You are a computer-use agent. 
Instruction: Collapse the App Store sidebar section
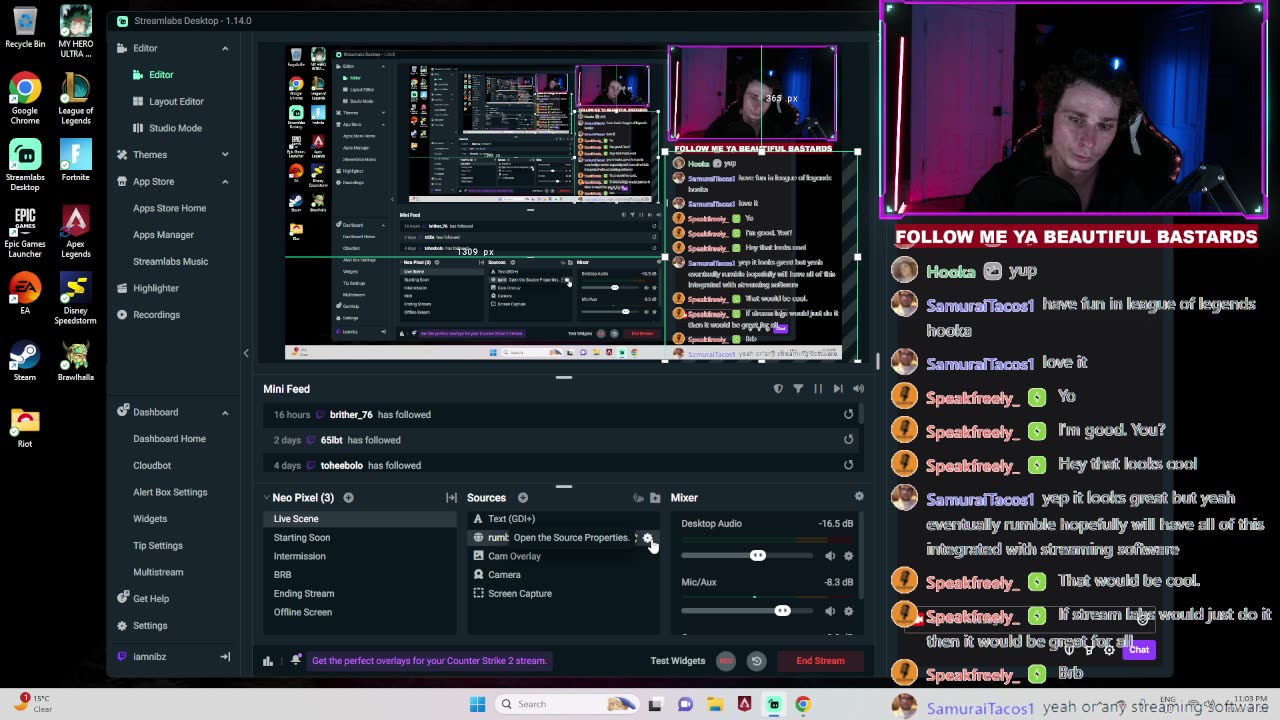(225, 181)
